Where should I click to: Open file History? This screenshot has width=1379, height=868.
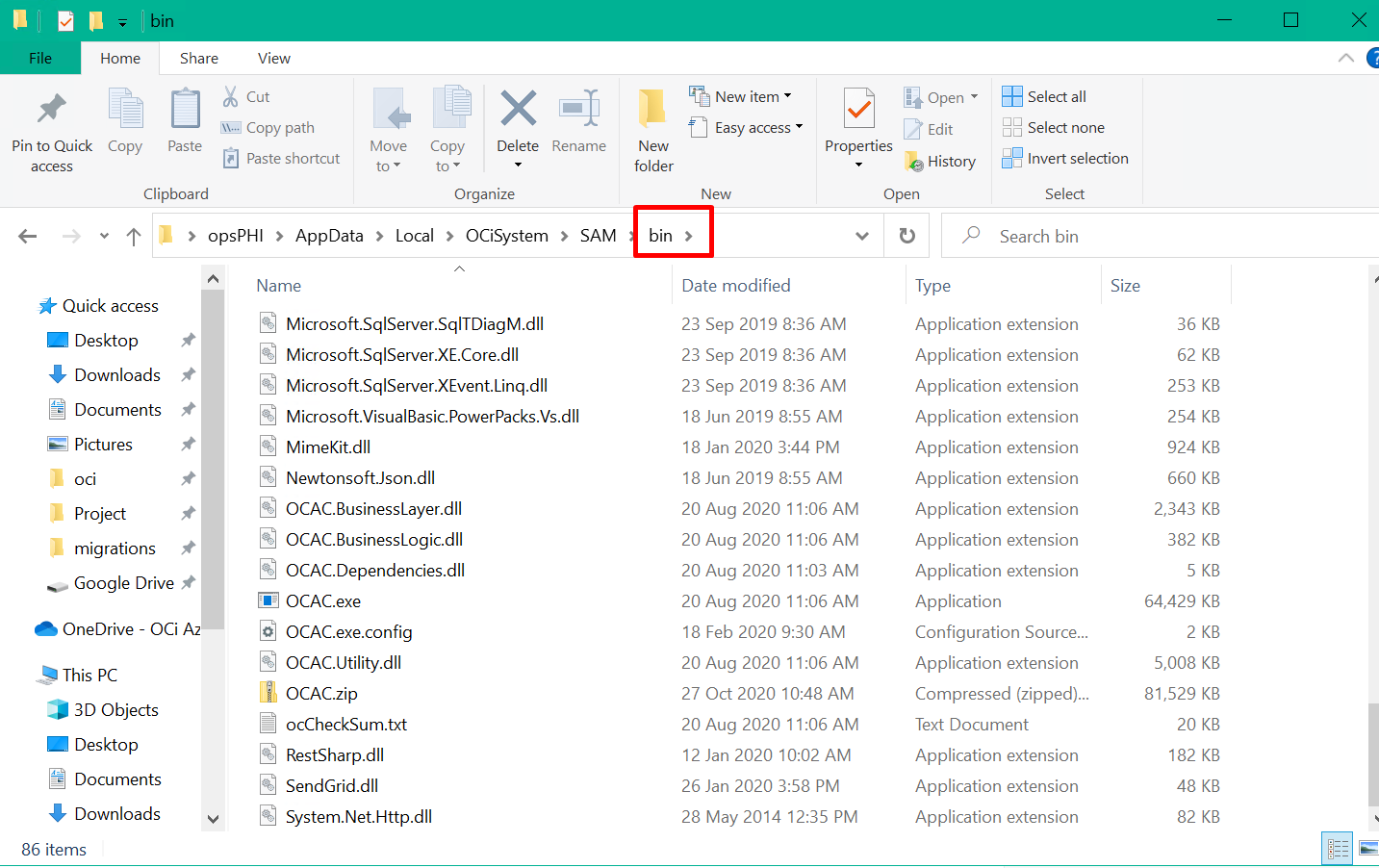click(x=939, y=161)
